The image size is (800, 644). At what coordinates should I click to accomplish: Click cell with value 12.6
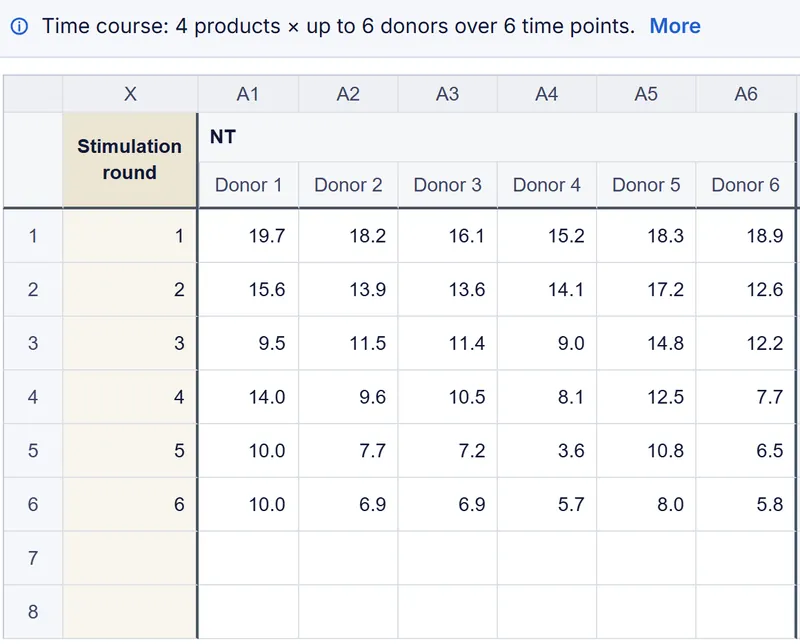745,289
